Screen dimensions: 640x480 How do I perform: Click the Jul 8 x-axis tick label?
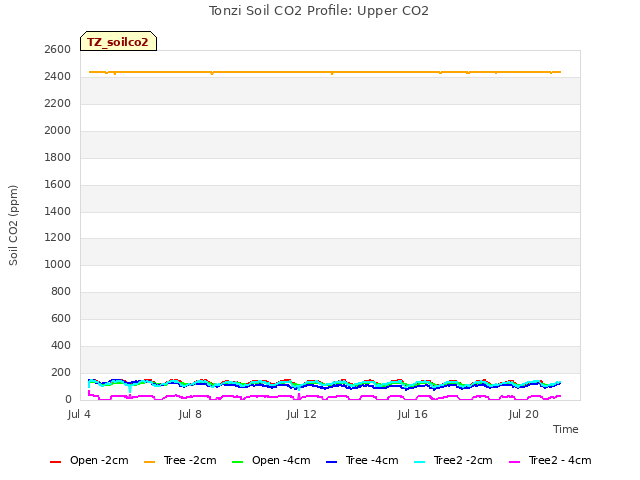click(190, 414)
